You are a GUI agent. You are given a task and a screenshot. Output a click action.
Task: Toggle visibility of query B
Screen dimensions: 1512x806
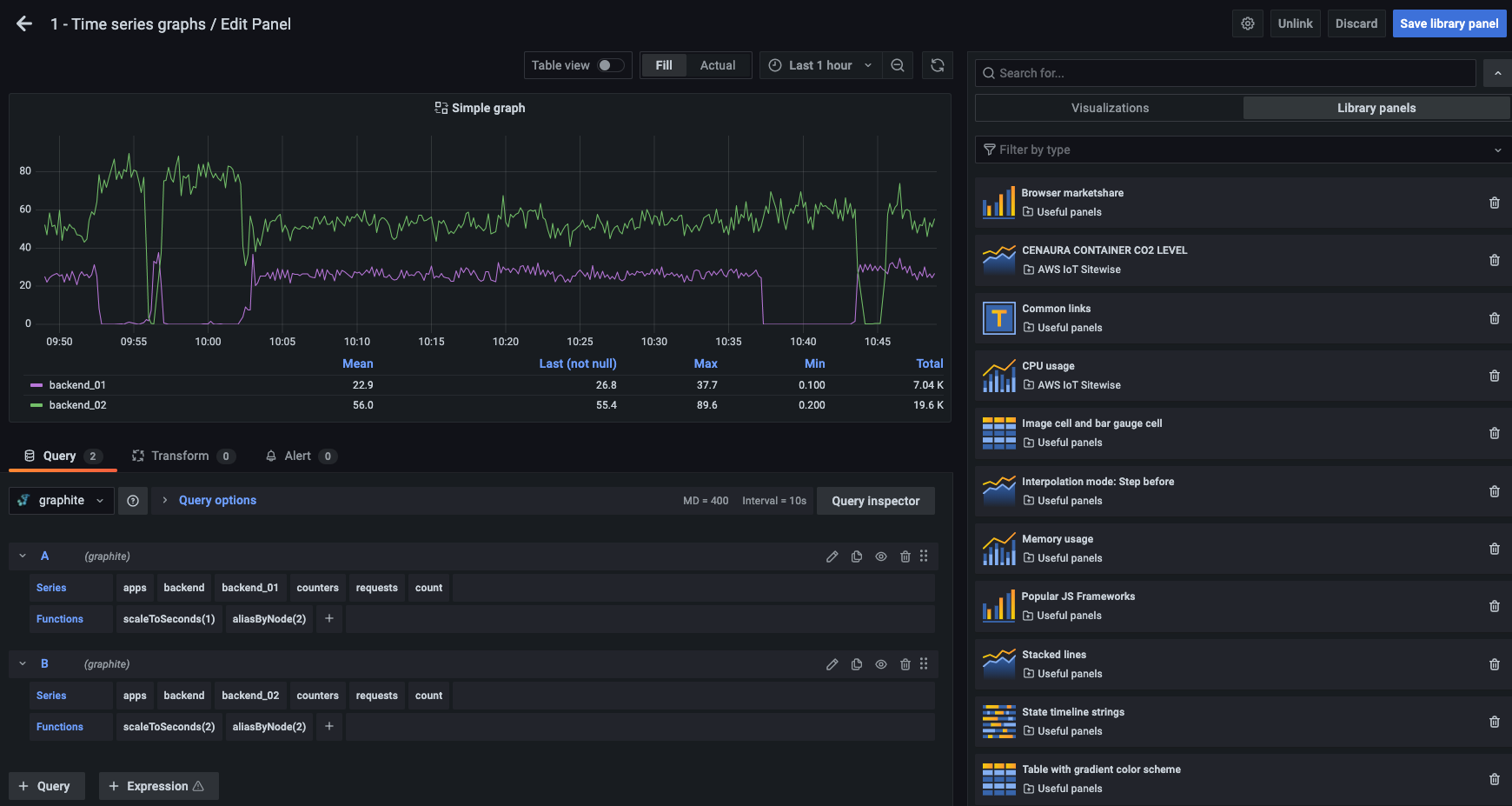(x=881, y=664)
